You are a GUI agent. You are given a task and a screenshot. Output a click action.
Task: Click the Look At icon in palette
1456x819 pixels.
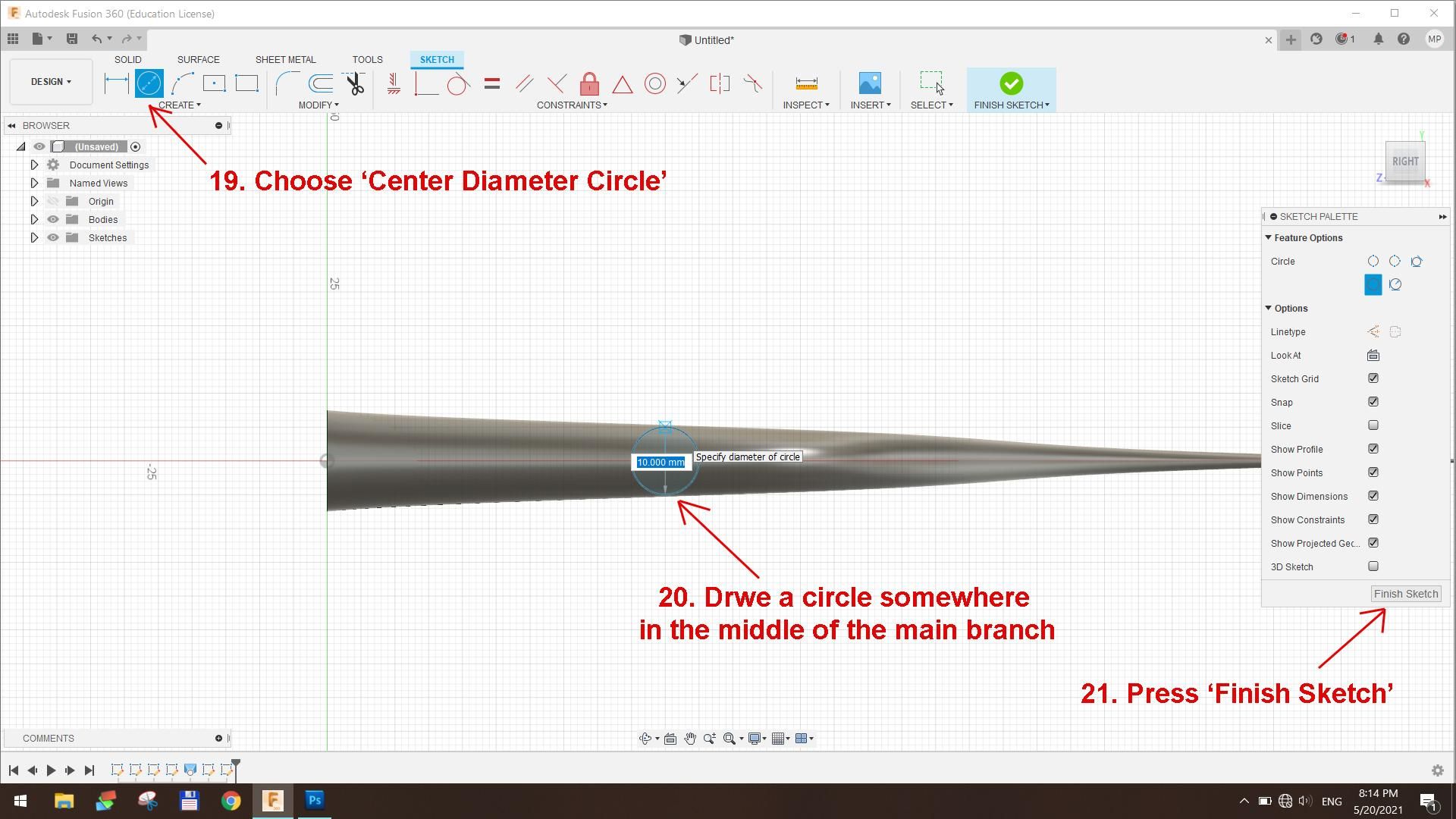pyautogui.click(x=1373, y=356)
